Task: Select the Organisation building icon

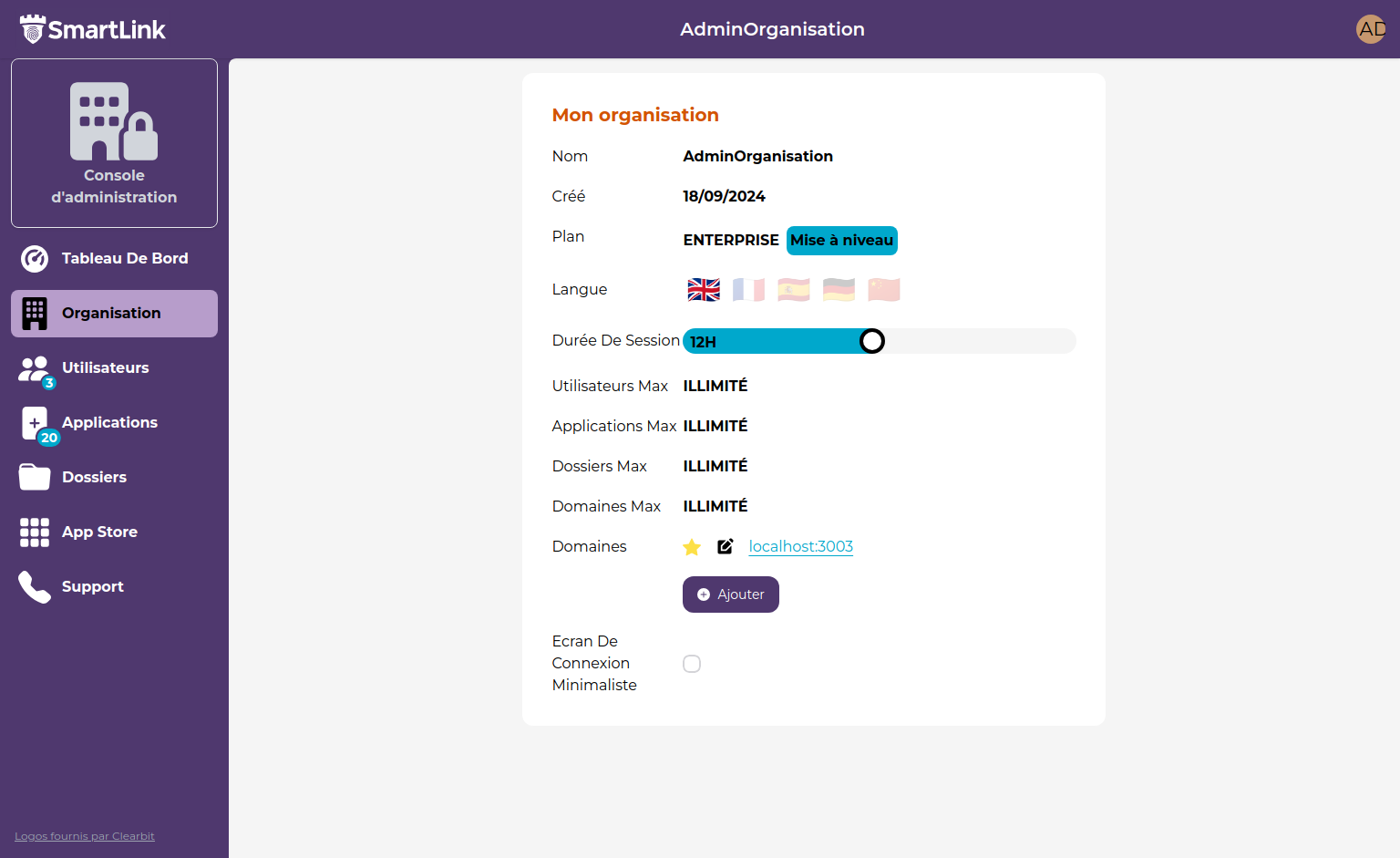Action: tap(34, 313)
